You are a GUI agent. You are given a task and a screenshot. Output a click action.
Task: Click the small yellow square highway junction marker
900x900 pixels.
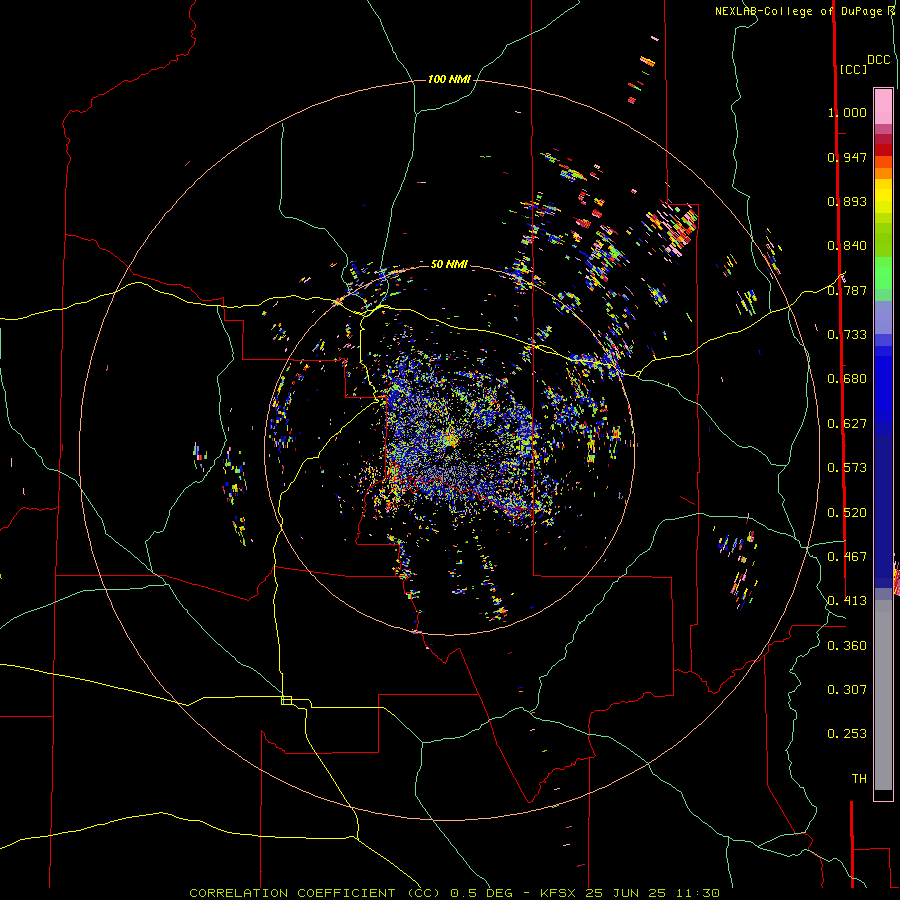click(286, 700)
